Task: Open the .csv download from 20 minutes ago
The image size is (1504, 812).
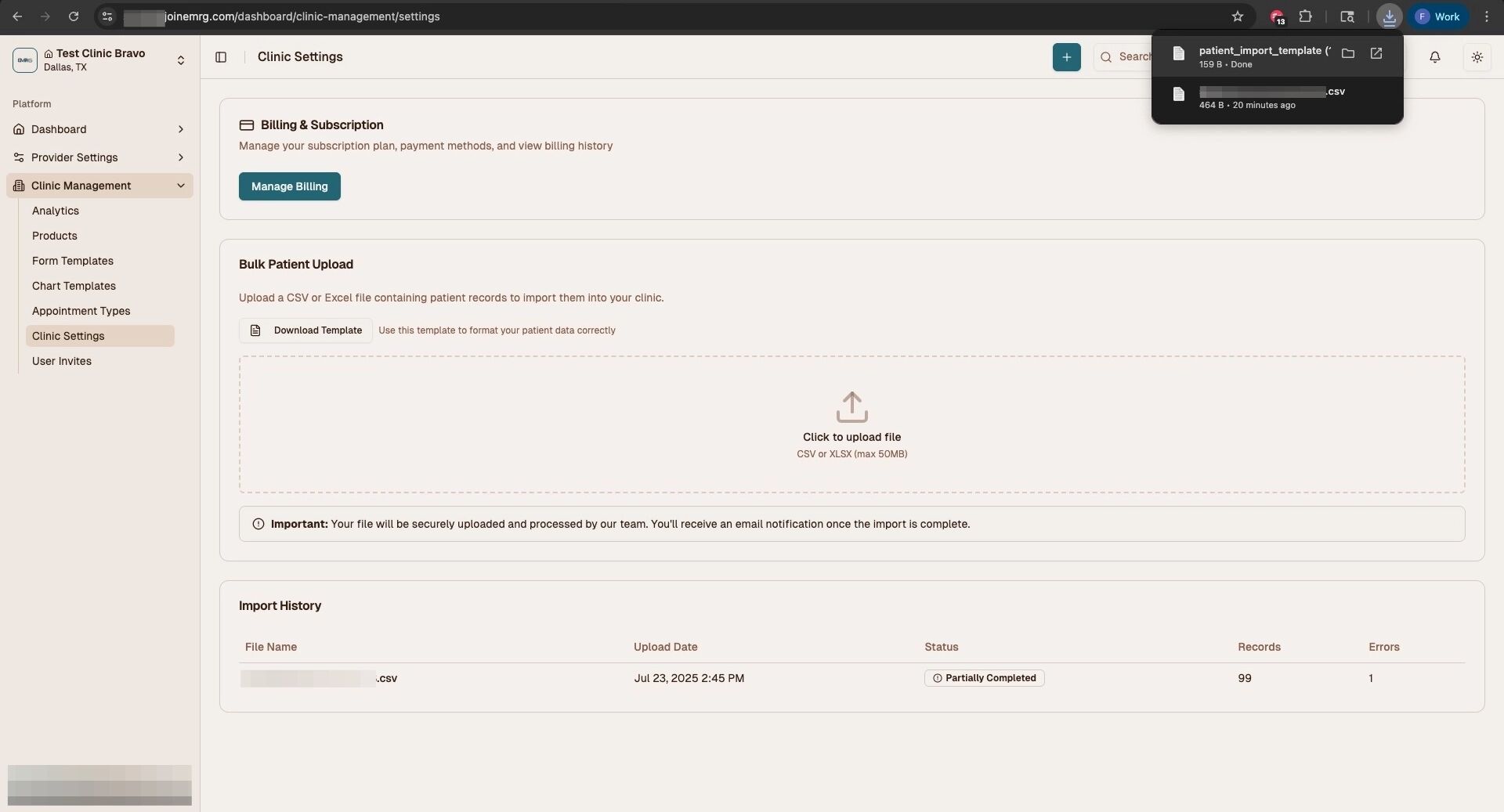Action: tap(1277, 98)
